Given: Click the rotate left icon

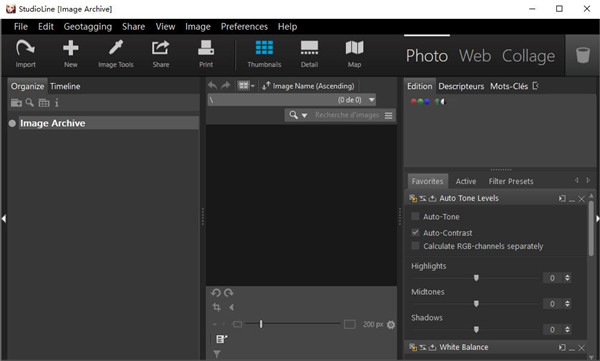Looking at the screenshot, I should click(x=215, y=293).
